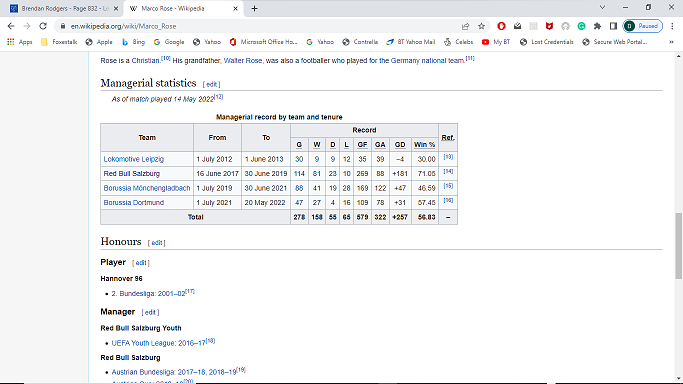Open the second Yahoo bookmark

coord(320,42)
